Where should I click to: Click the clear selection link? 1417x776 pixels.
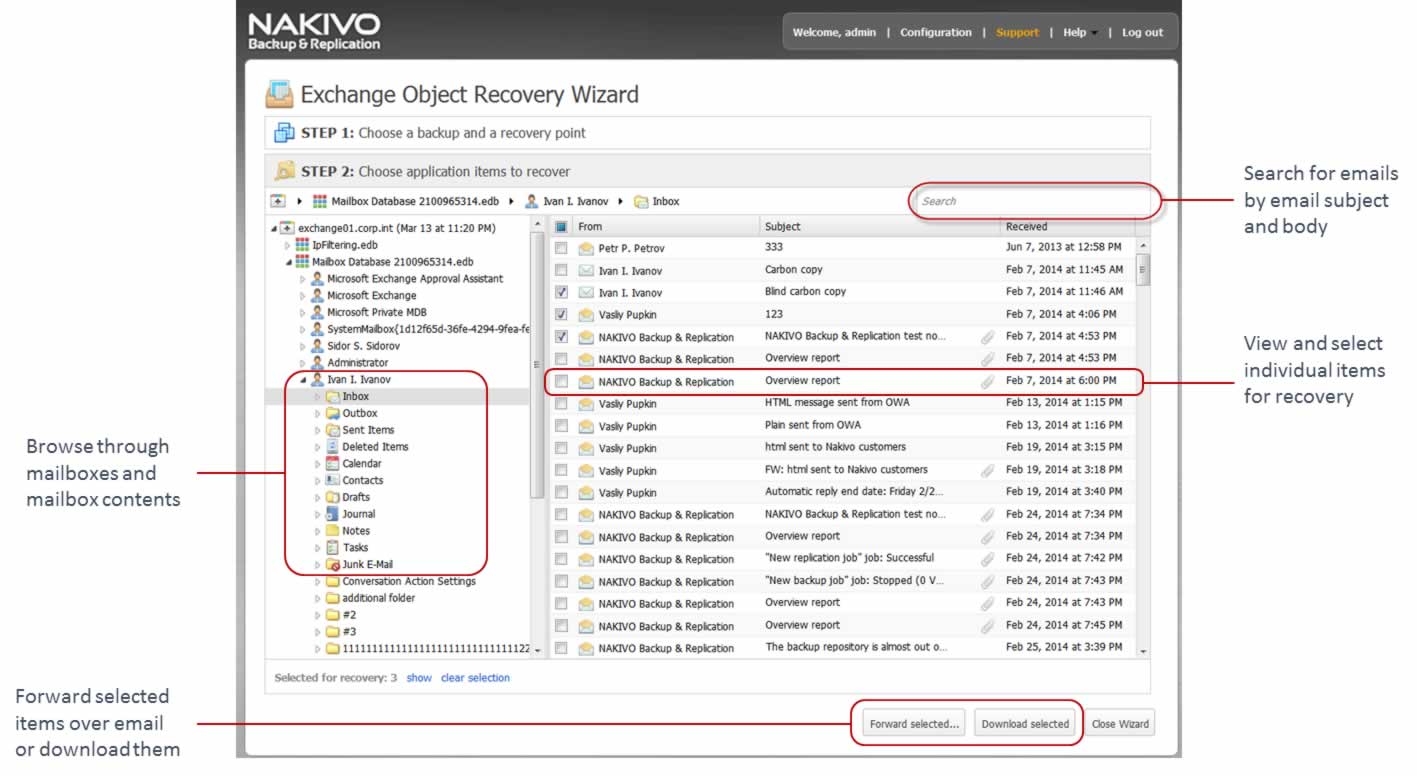pos(475,678)
